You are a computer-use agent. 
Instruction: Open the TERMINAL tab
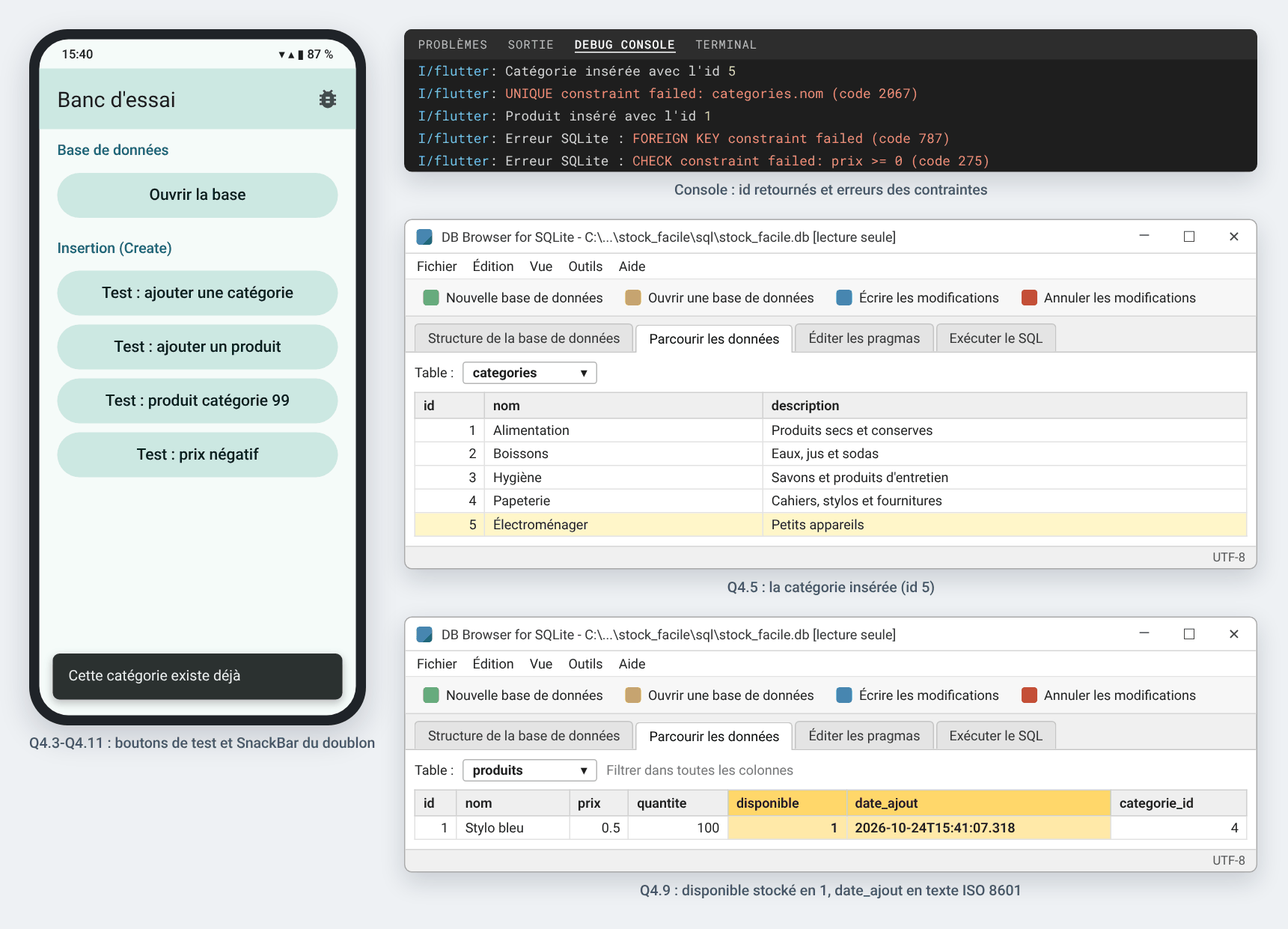tap(726, 45)
